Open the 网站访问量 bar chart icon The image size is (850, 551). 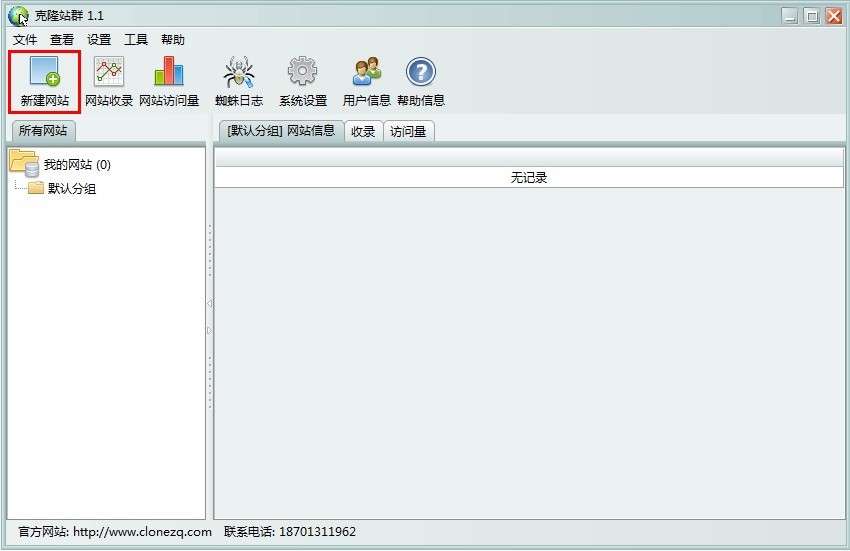pos(169,72)
